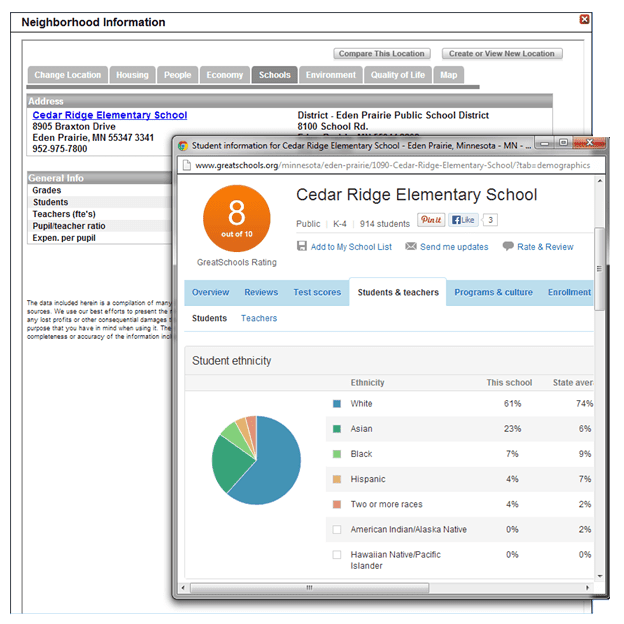Open the Programs & culture tab
Viewport: 624px width, 624px height.
click(493, 292)
